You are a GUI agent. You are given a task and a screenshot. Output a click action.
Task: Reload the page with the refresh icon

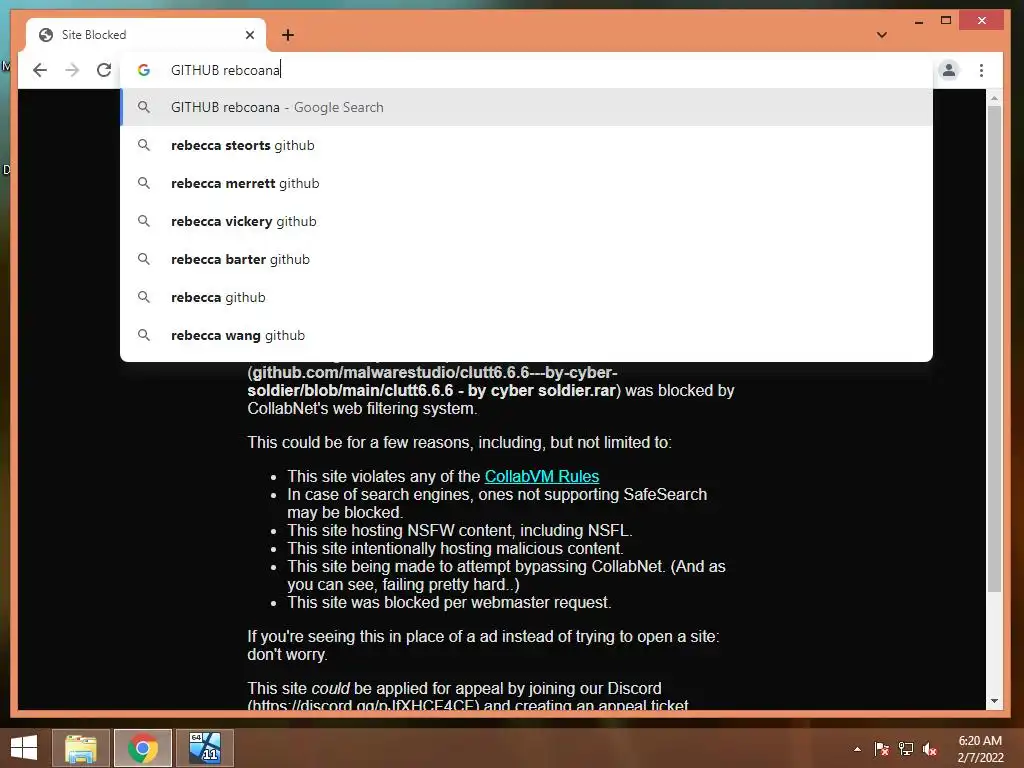[104, 70]
